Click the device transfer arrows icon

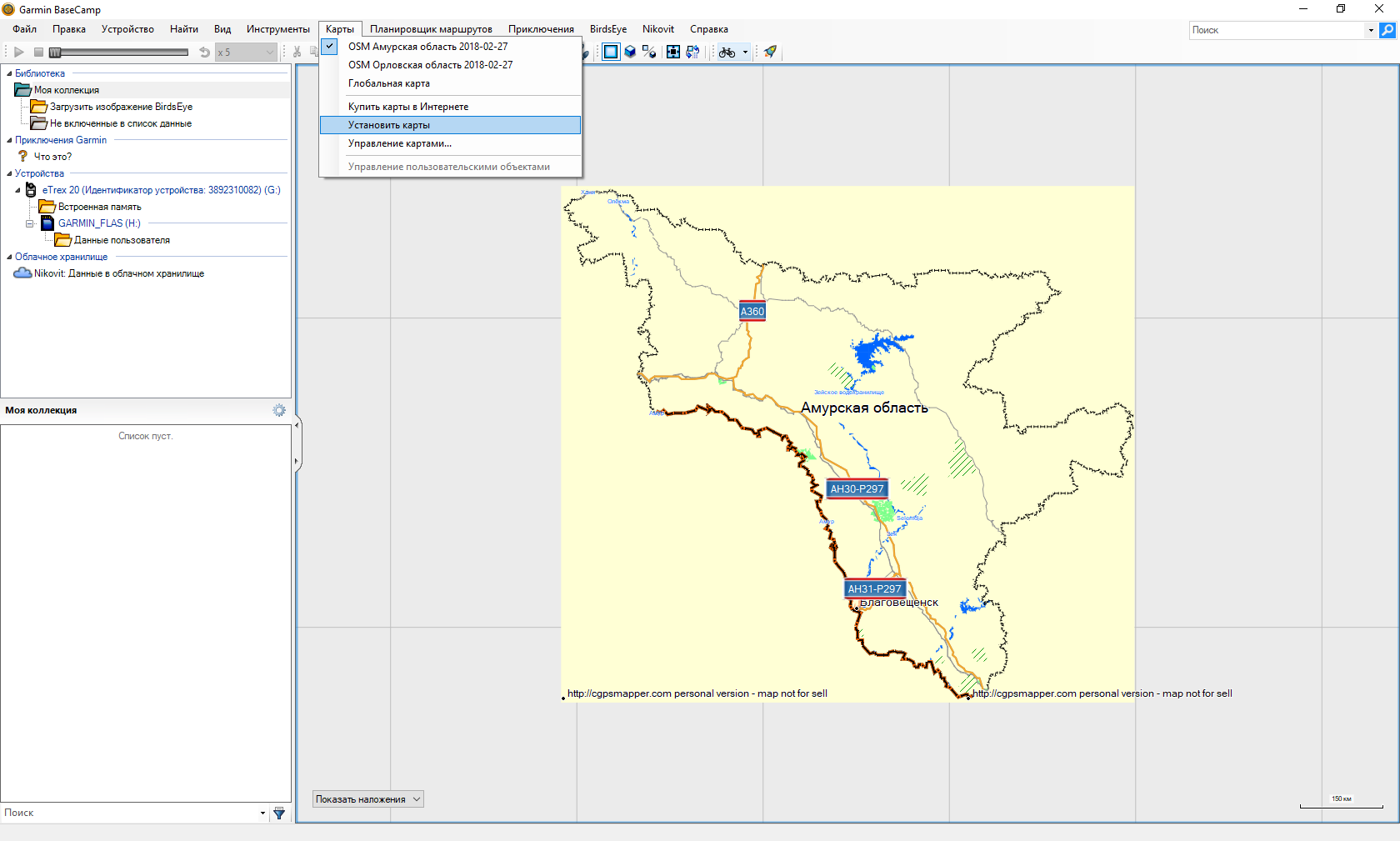pos(692,52)
